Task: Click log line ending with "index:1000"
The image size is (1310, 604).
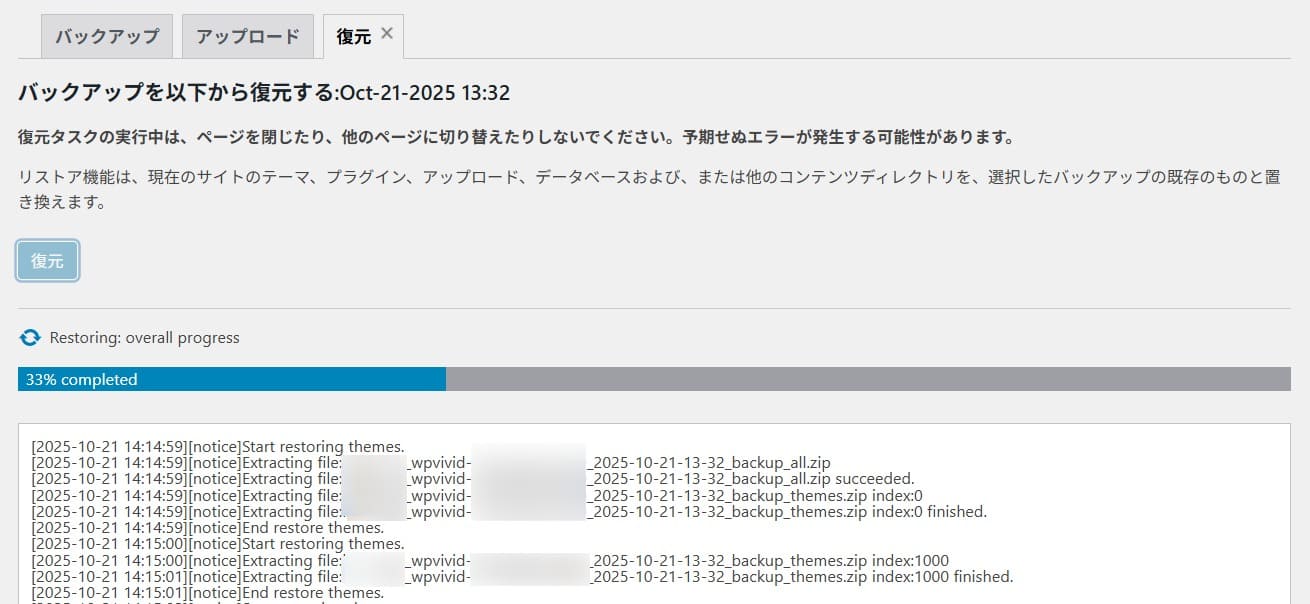Action: tap(490, 560)
